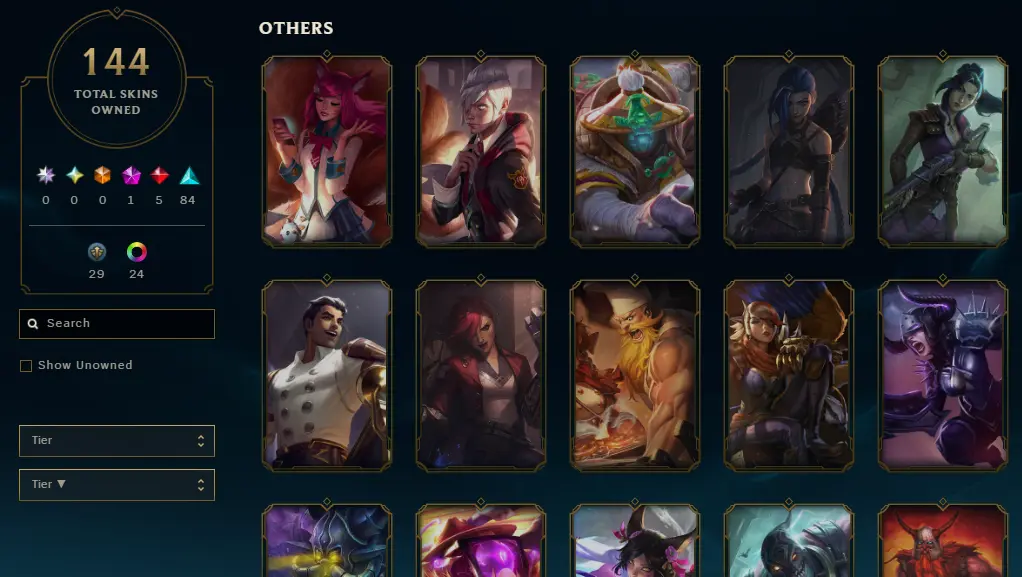This screenshot has width=1022, height=577.
Task: Click the pink Epic tier gem icon
Action: pyautogui.click(x=132, y=175)
